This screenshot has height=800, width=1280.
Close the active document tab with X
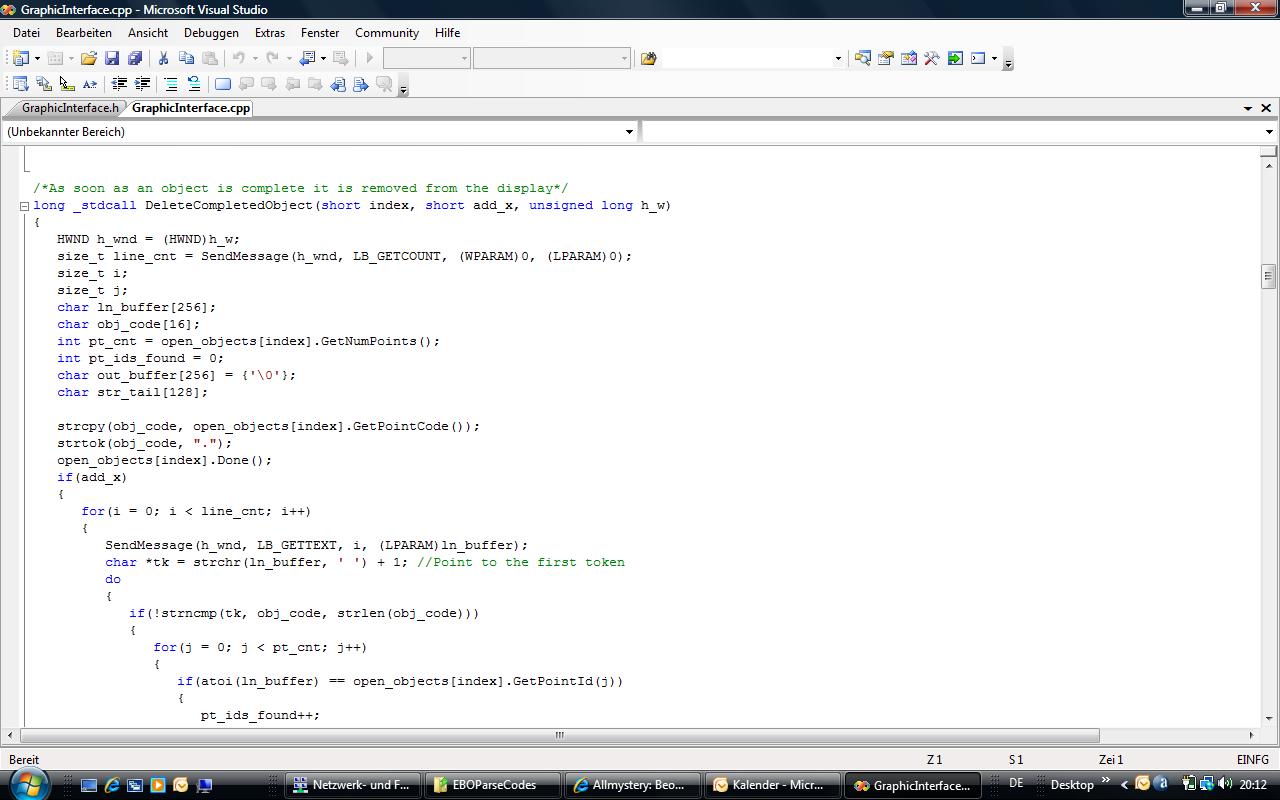pos(1266,108)
